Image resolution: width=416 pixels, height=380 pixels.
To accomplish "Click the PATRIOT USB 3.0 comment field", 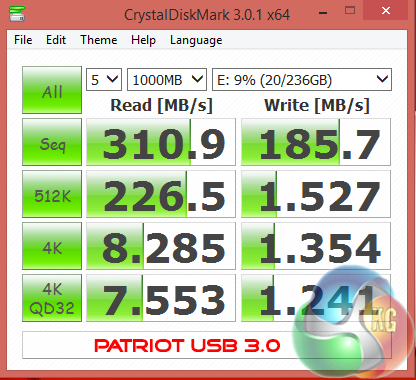I will coord(207,345).
